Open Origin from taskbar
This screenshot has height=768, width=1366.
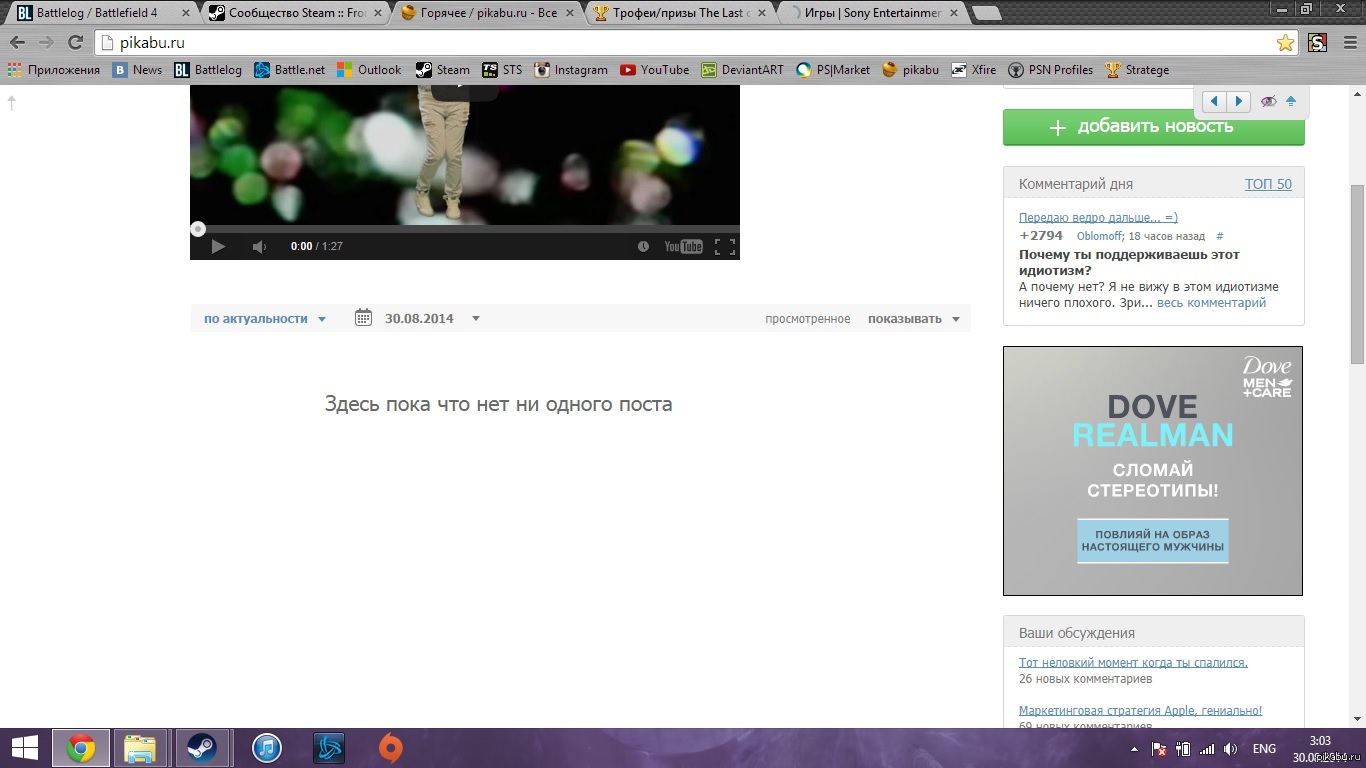click(x=390, y=748)
